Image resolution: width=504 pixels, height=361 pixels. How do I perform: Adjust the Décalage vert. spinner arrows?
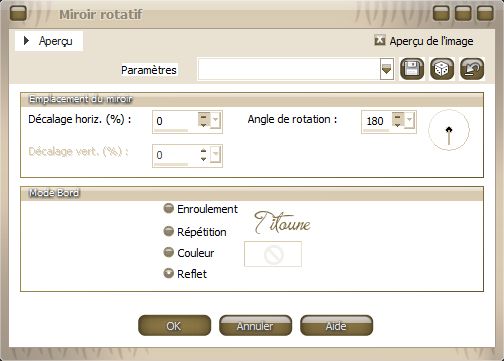click(204, 155)
